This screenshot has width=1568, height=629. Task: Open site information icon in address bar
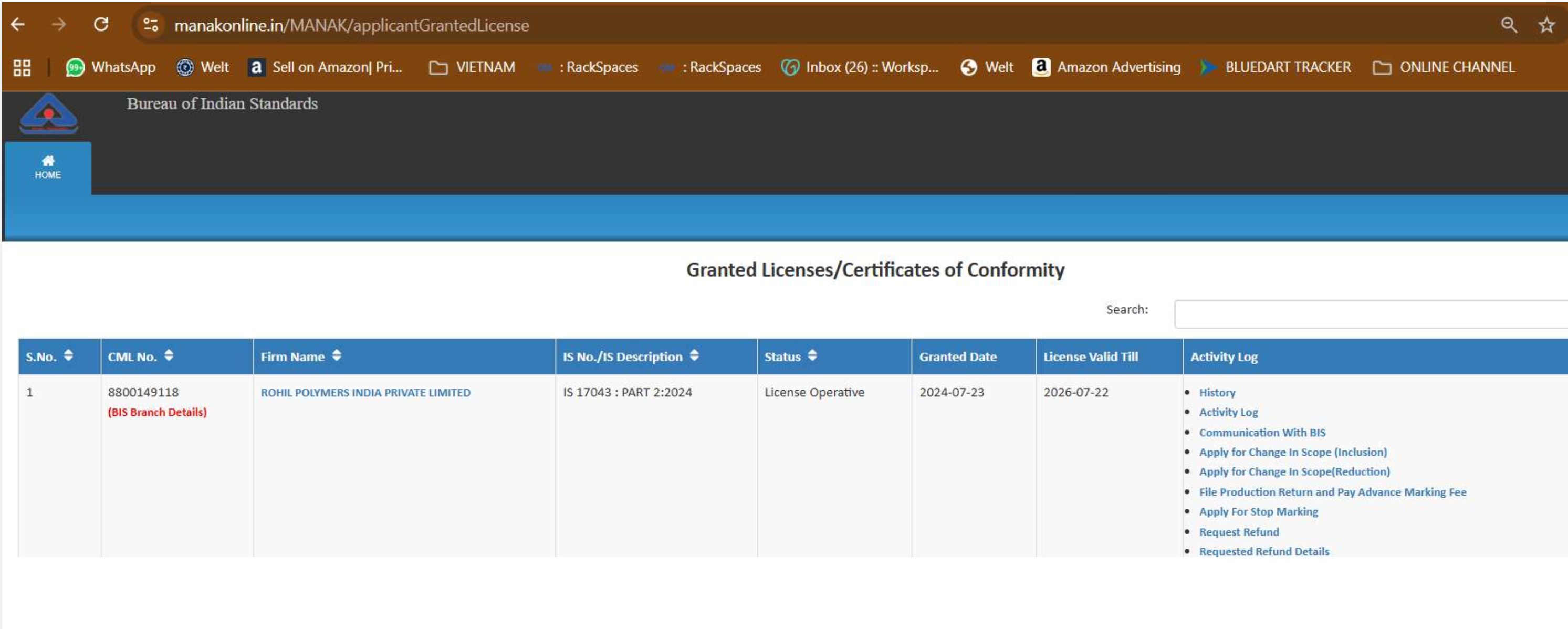(x=150, y=25)
